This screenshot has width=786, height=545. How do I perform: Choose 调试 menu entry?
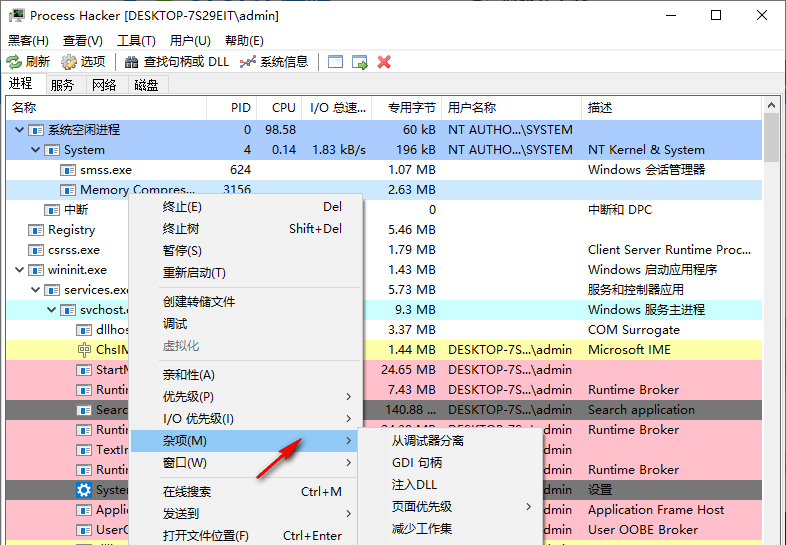246,323
